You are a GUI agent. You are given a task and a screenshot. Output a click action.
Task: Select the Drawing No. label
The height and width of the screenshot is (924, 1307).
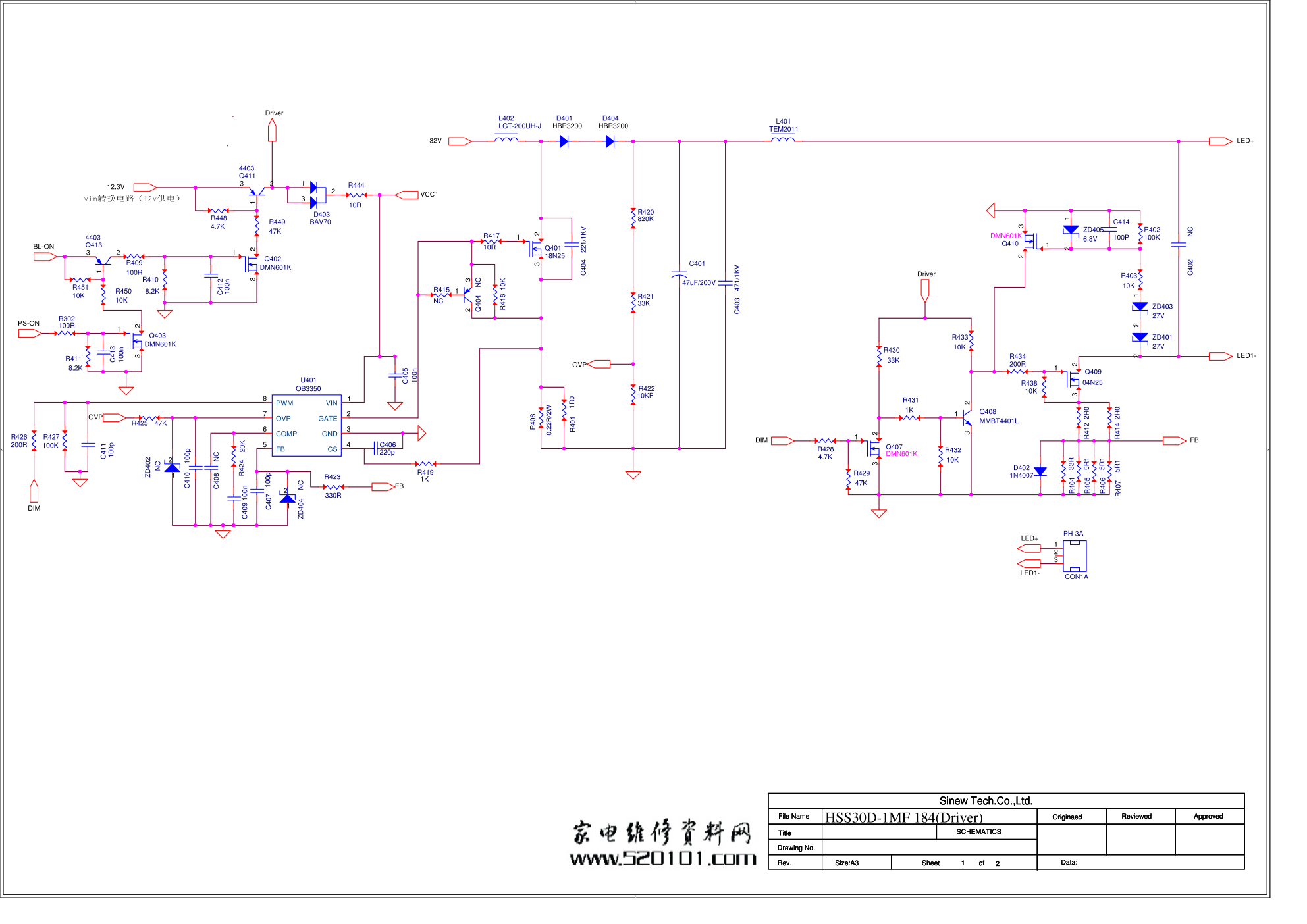796,848
